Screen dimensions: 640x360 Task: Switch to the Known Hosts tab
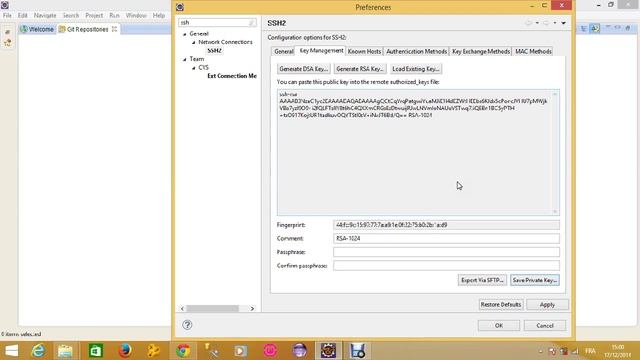point(364,51)
